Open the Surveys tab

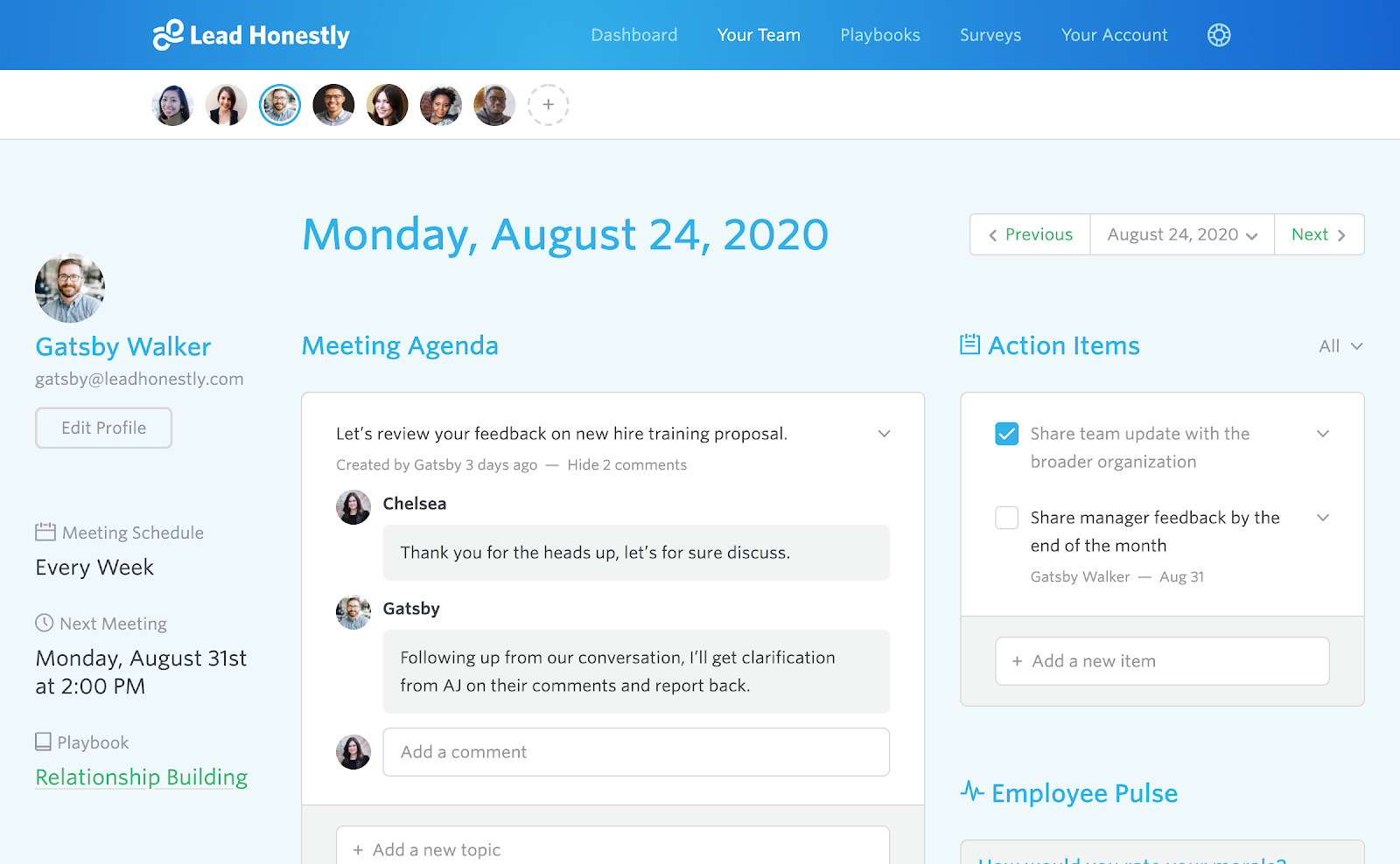point(990,35)
